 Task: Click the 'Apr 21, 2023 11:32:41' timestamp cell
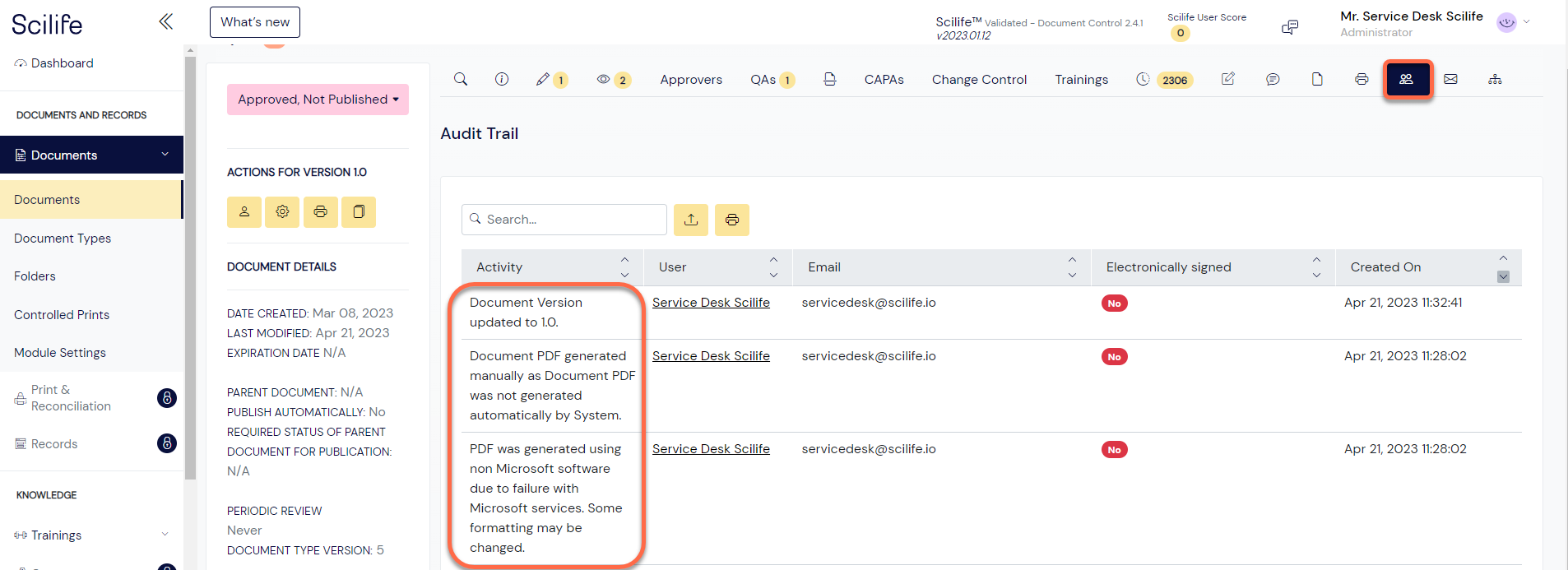(1403, 303)
